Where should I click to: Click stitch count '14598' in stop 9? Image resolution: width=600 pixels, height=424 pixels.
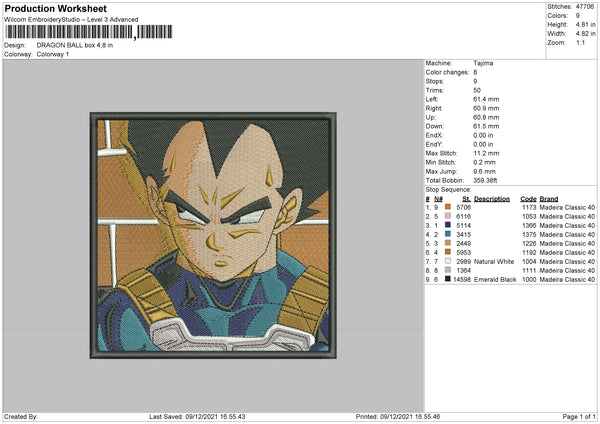tap(462, 279)
